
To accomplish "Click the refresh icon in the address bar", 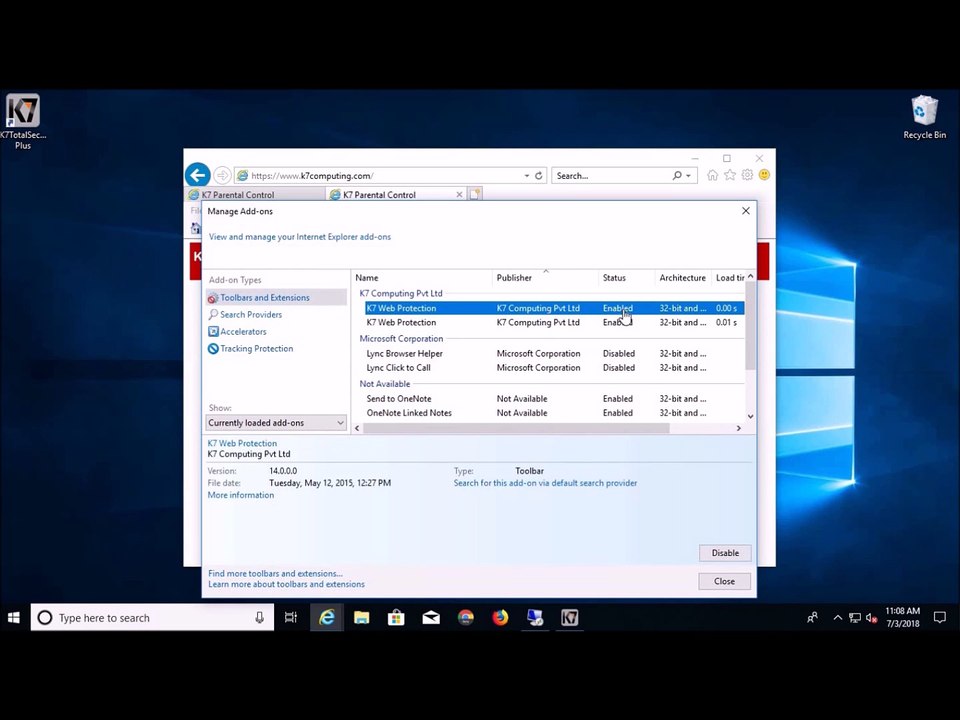I will coord(539,176).
